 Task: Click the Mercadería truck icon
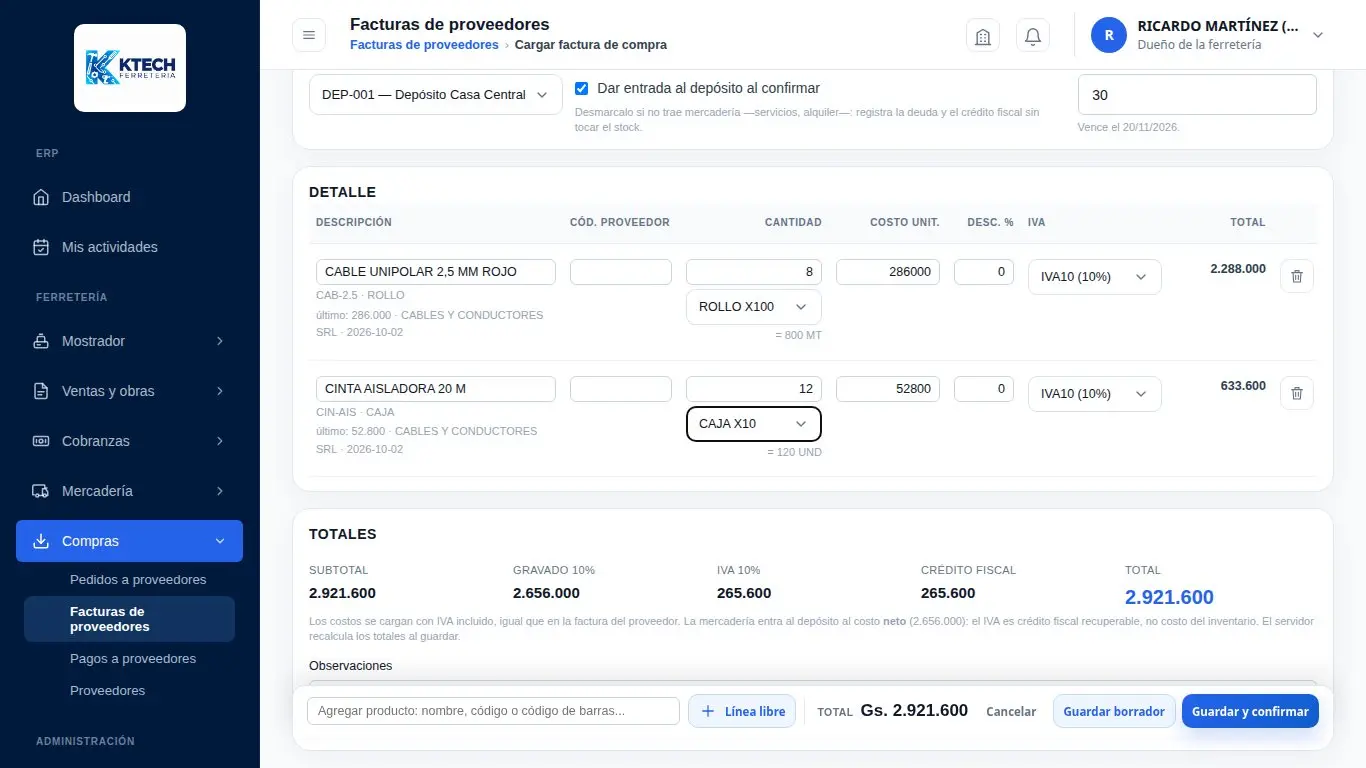pyautogui.click(x=41, y=491)
